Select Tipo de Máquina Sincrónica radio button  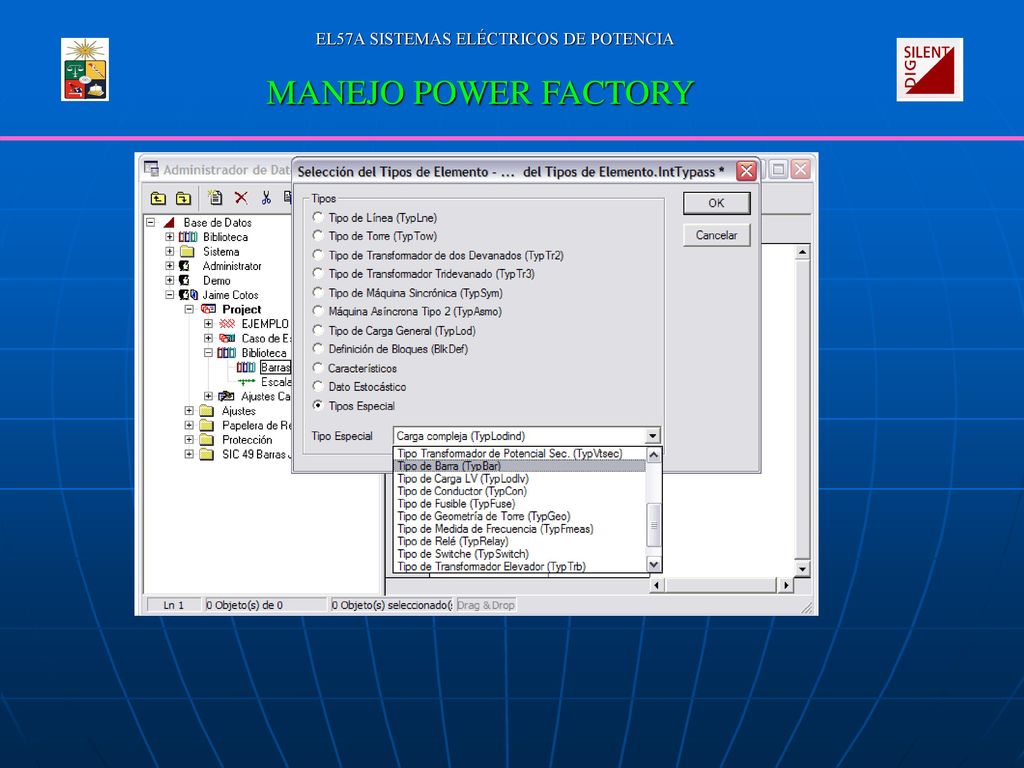point(318,292)
